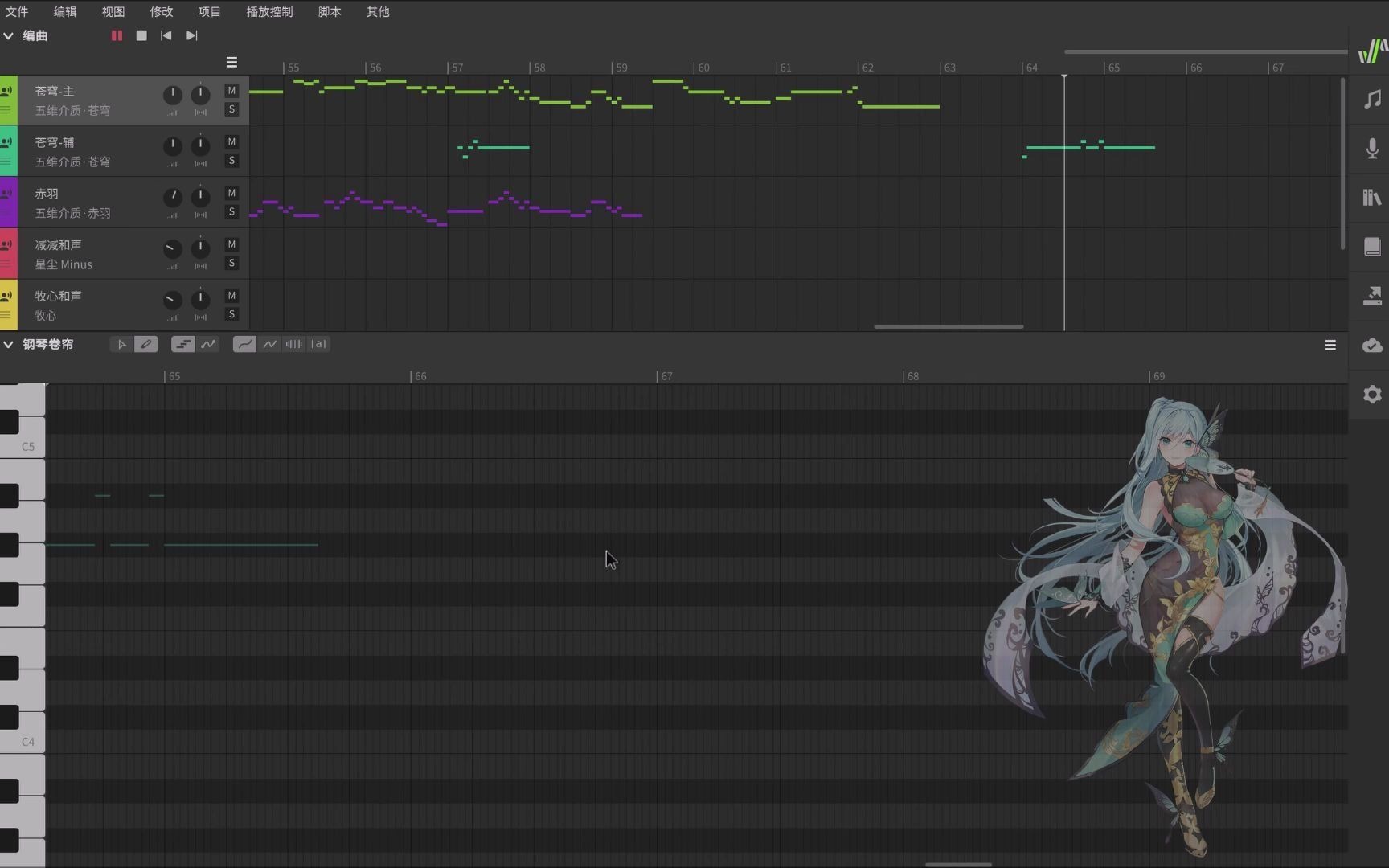The image size is (1389, 868).
Task: Select the 苍穹-主 track name
Action: point(55,91)
